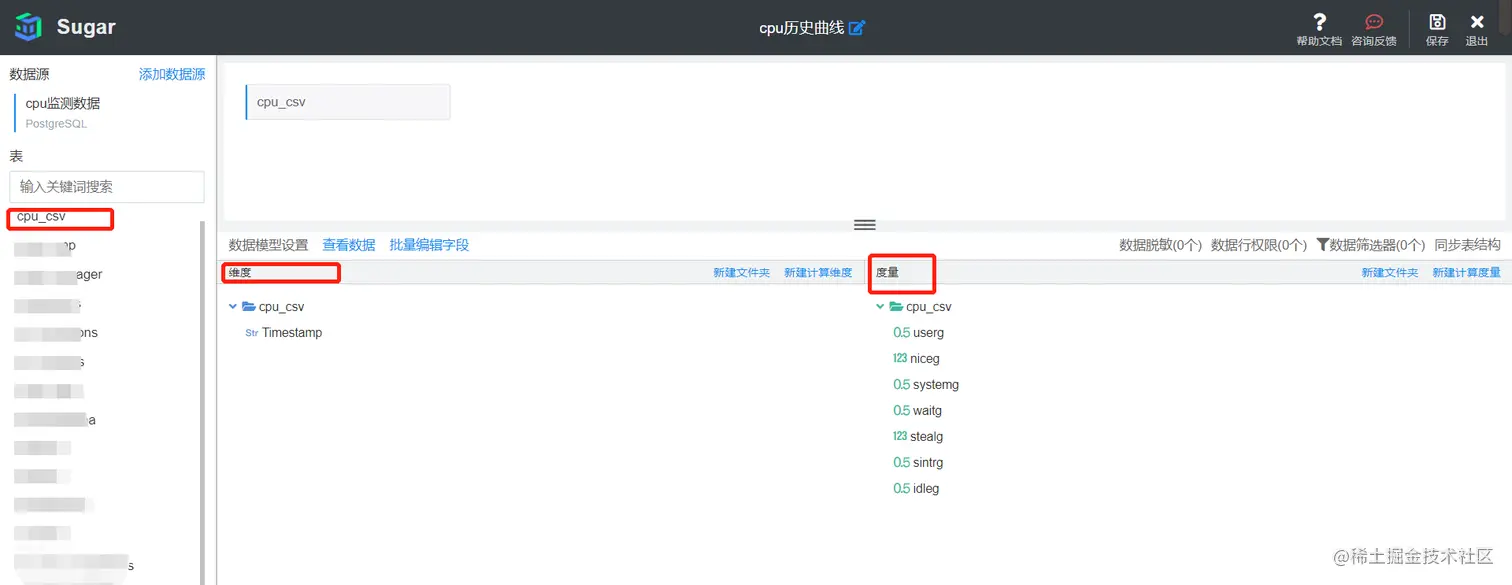The height and width of the screenshot is (585, 1512).
Task: Click the 保存 save icon
Action: (x=1437, y=22)
